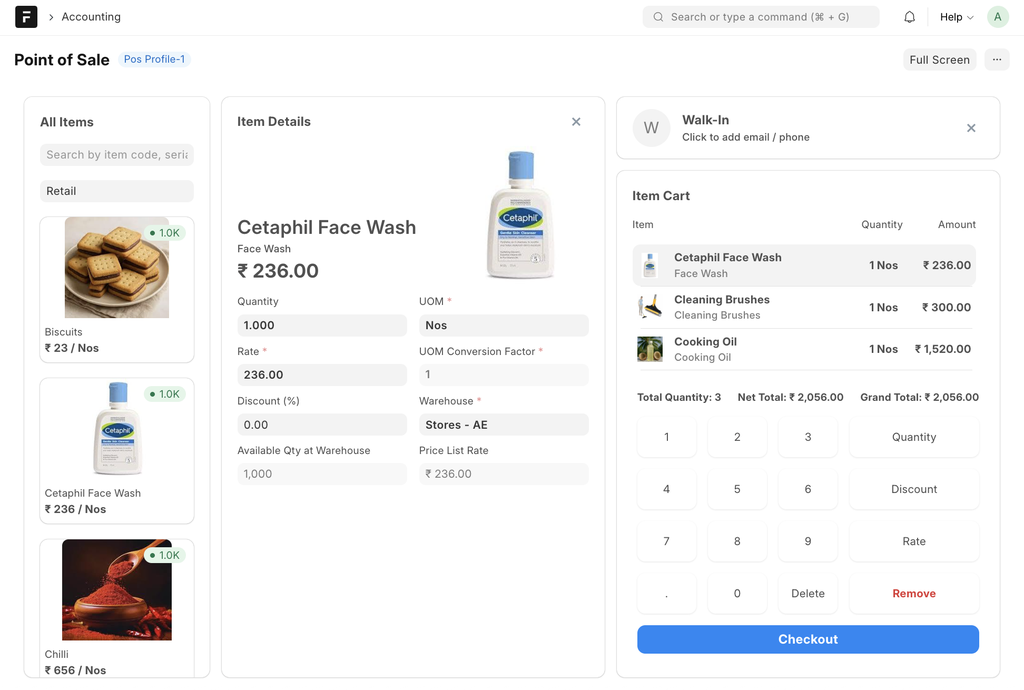Image resolution: width=1024 pixels, height=690 pixels.
Task: Click the Checkout button
Action: 807,639
